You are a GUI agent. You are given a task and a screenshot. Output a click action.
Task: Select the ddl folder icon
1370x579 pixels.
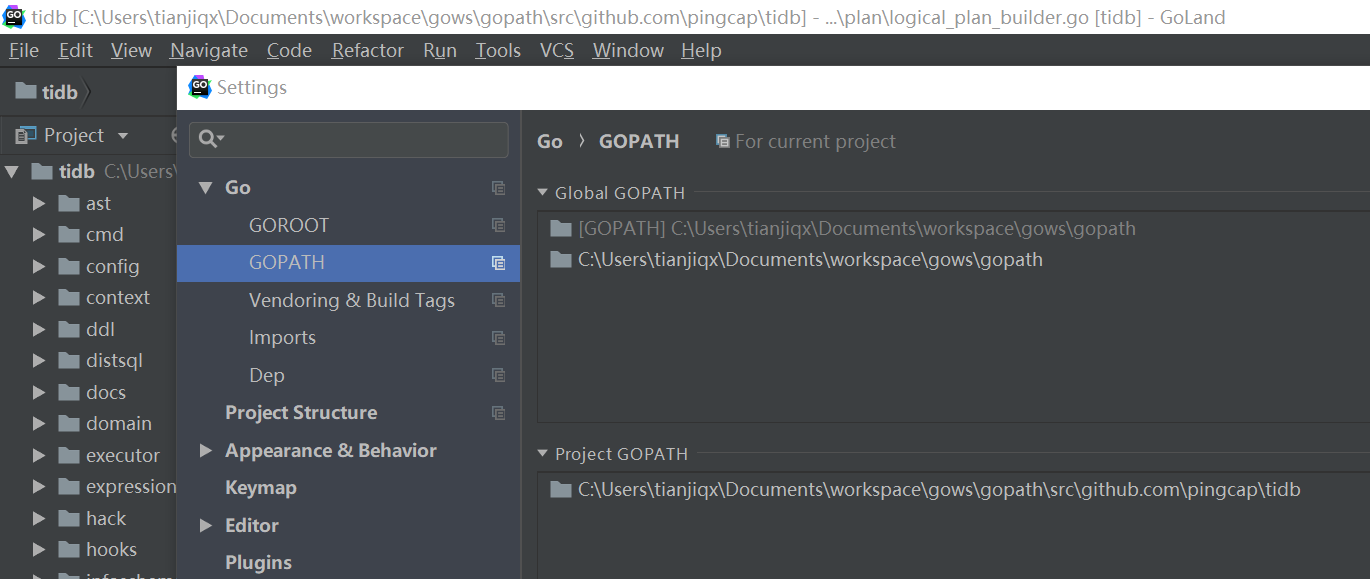(x=69, y=329)
